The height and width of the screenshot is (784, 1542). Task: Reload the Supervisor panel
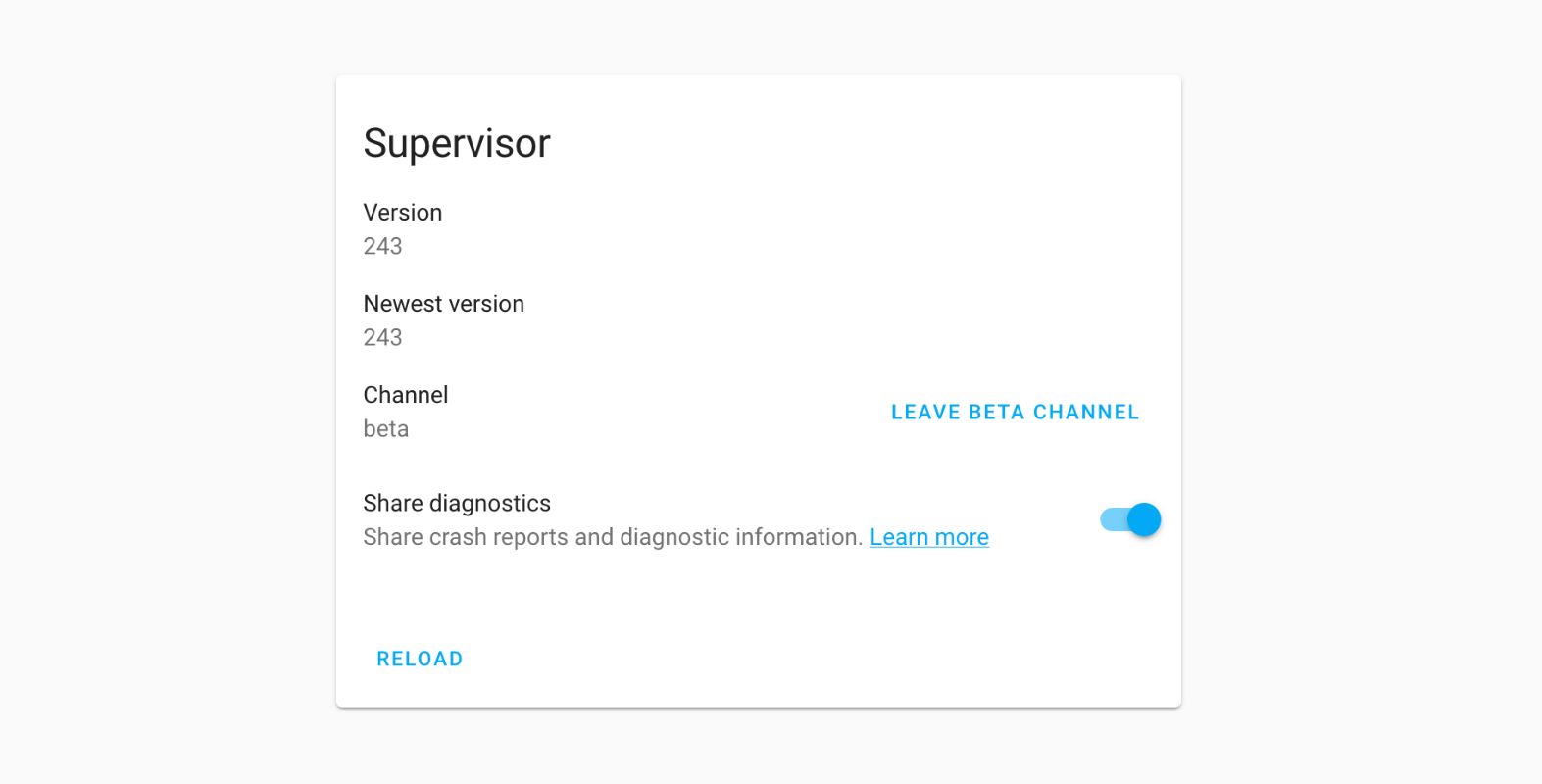coord(420,658)
